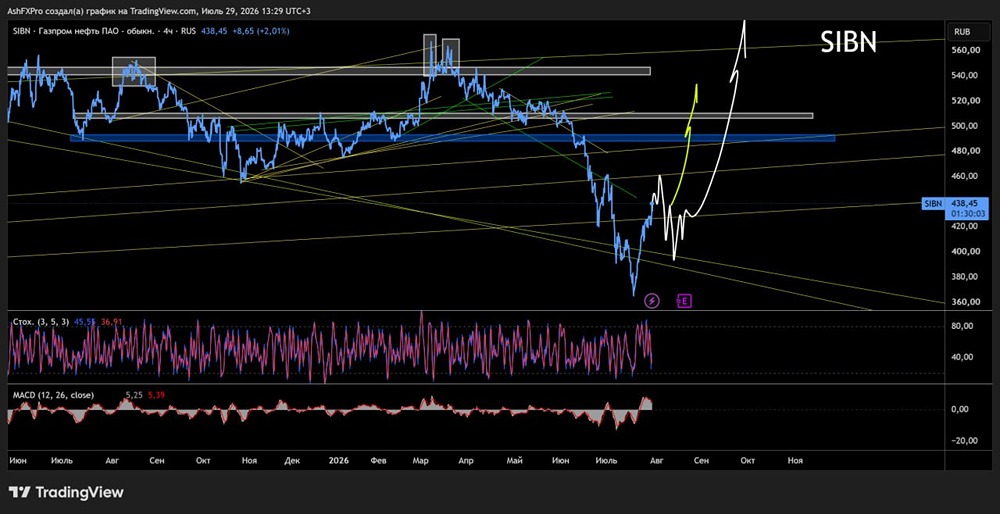
Task: Click the Авг label at axis end
Action: pyautogui.click(x=656, y=460)
